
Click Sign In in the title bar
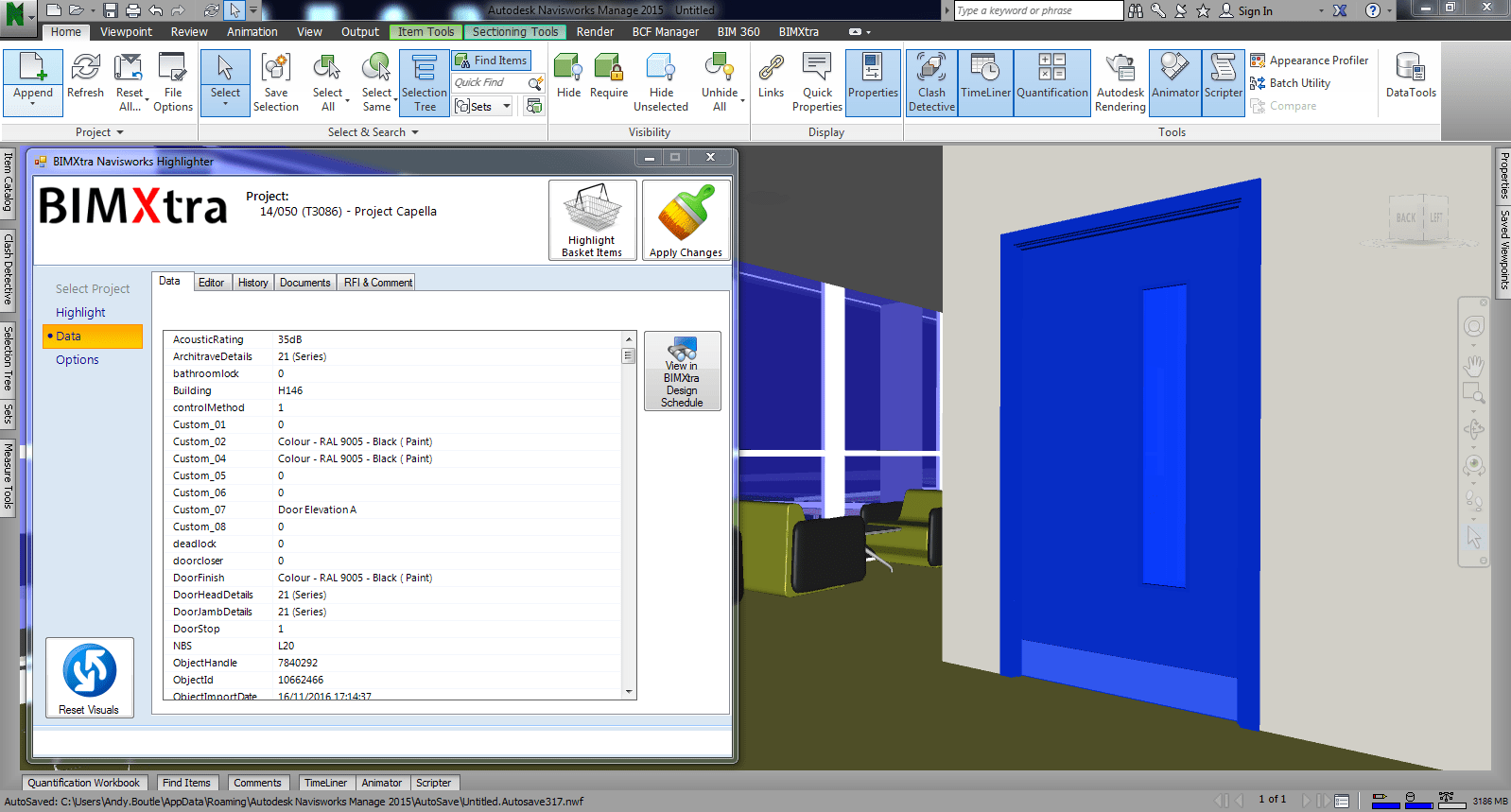(1255, 11)
